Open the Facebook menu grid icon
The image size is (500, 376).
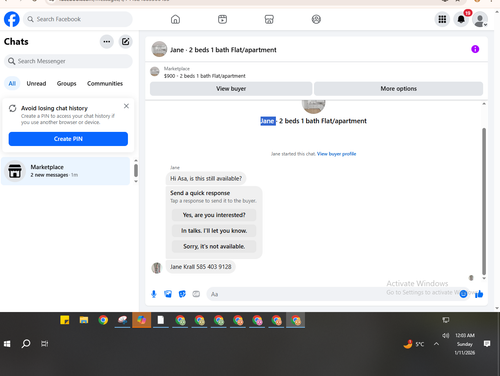coord(442,19)
